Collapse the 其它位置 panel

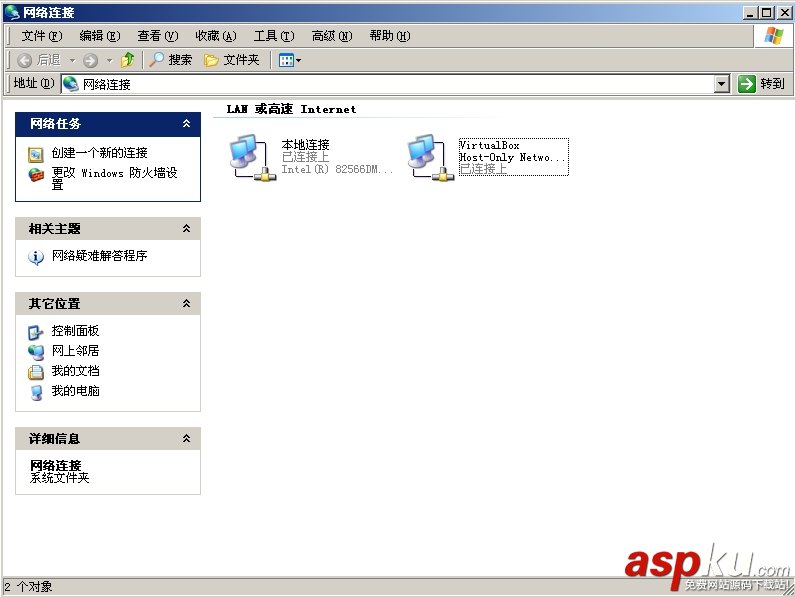pyautogui.click(x=187, y=303)
